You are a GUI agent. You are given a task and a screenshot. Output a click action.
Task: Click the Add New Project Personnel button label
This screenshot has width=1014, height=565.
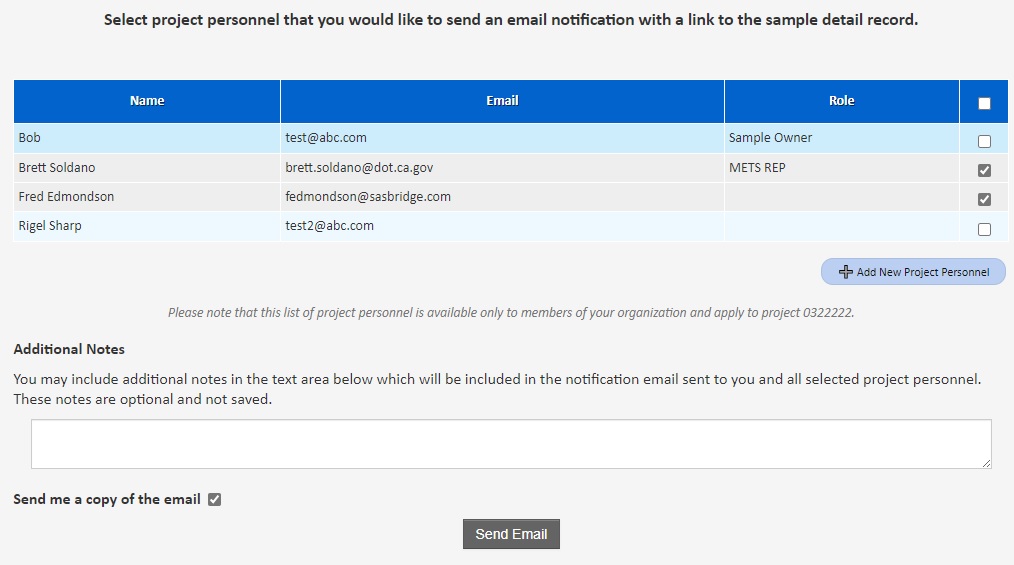coord(922,272)
